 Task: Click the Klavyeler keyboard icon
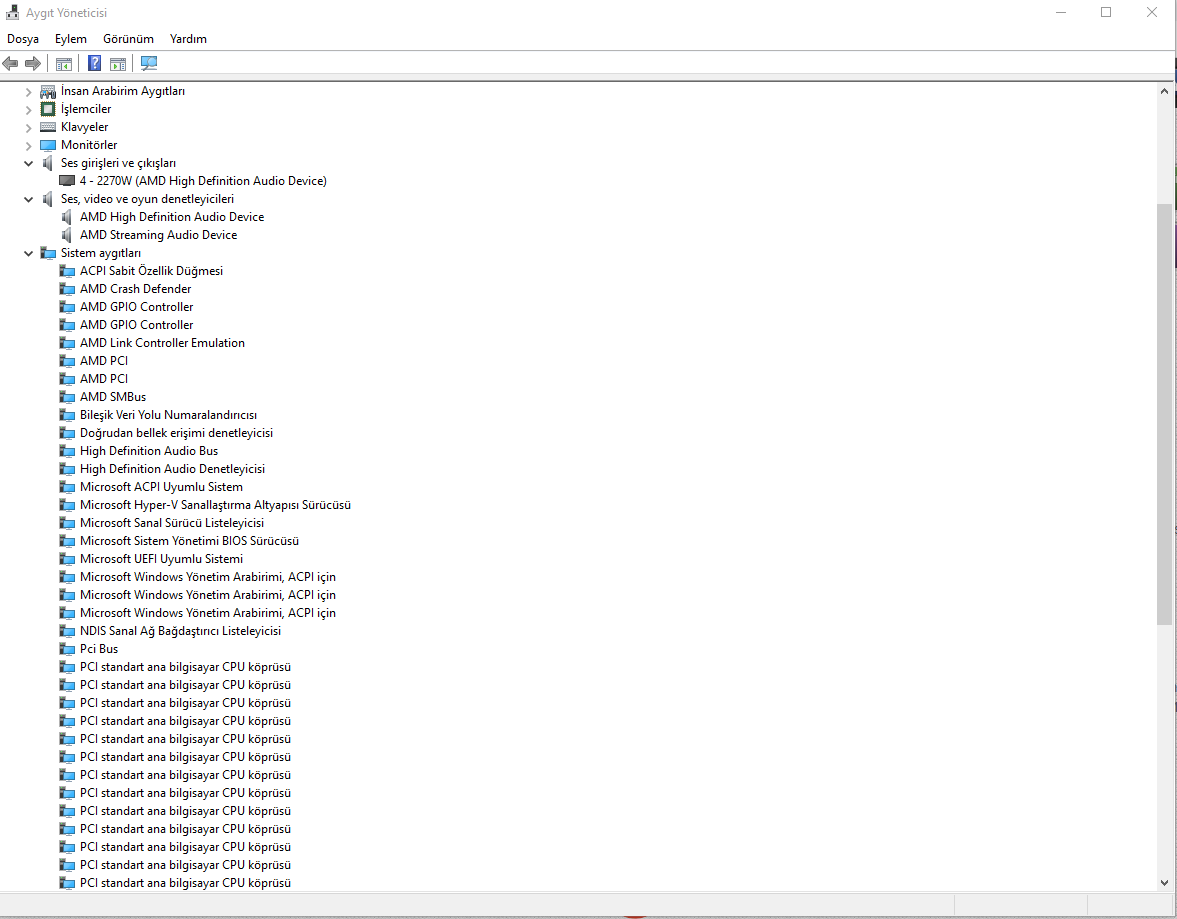(x=48, y=127)
